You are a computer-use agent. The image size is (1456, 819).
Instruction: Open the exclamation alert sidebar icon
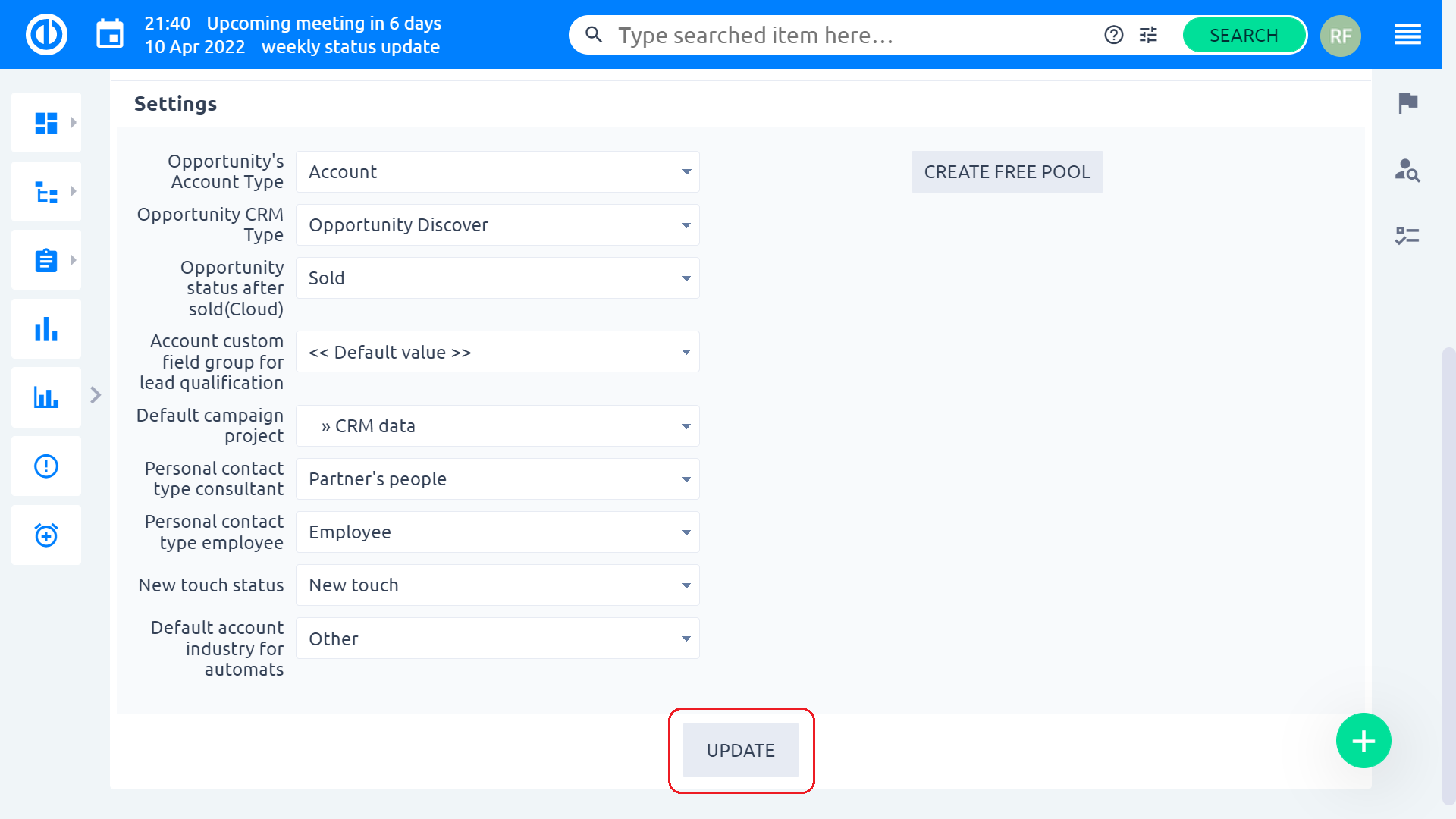click(46, 466)
